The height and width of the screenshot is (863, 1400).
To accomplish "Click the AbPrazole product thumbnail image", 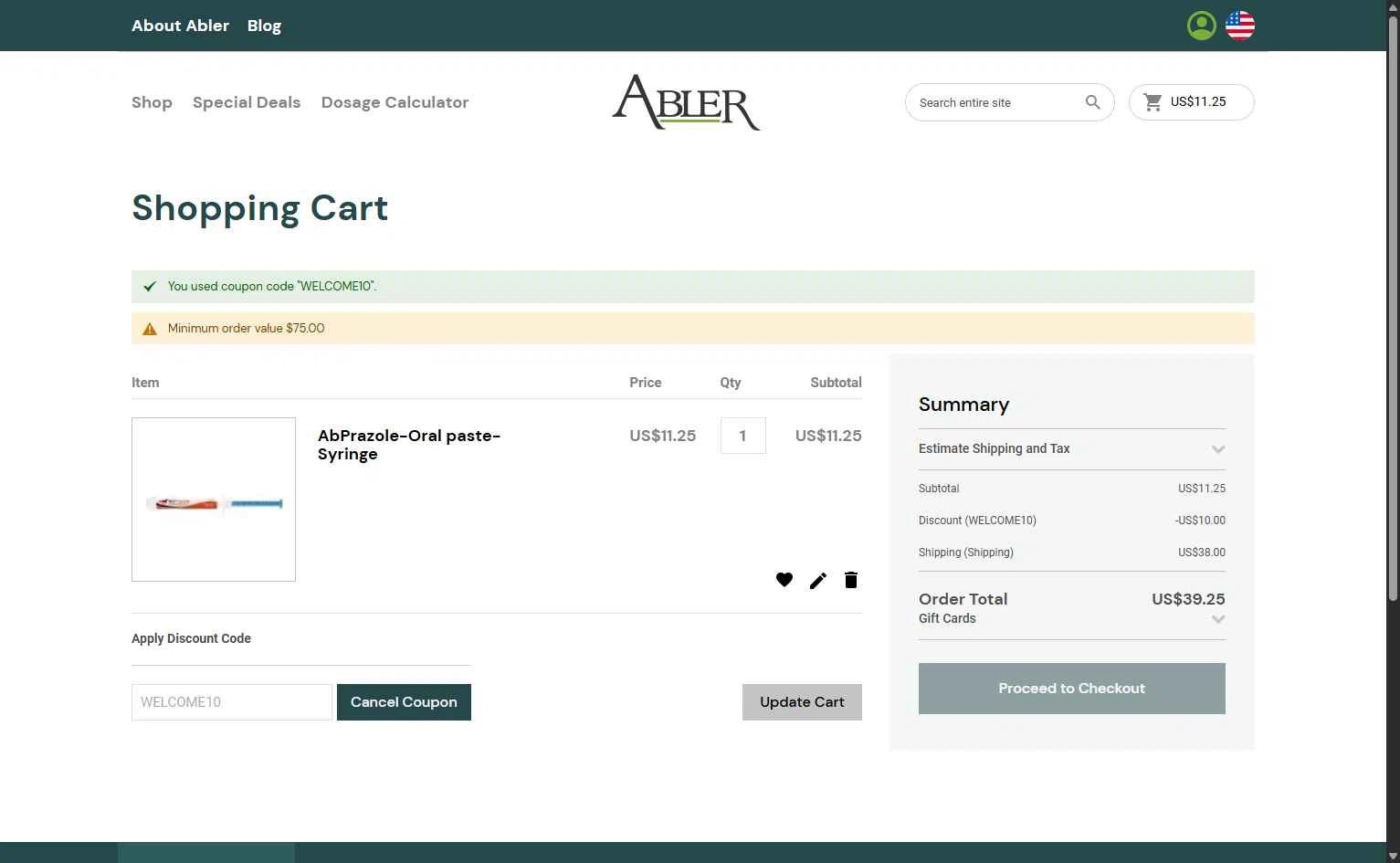I will pos(214,500).
